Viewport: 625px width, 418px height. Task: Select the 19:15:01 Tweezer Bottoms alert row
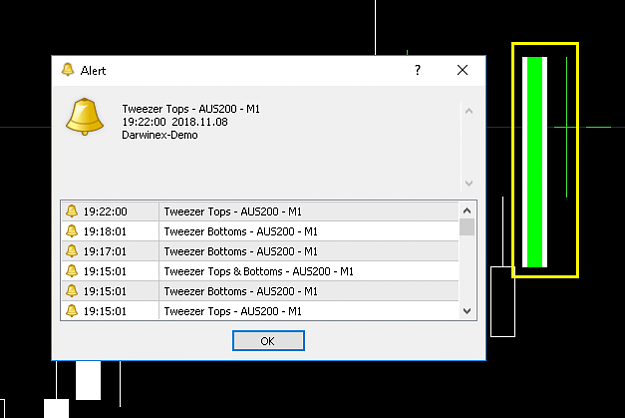click(260, 291)
